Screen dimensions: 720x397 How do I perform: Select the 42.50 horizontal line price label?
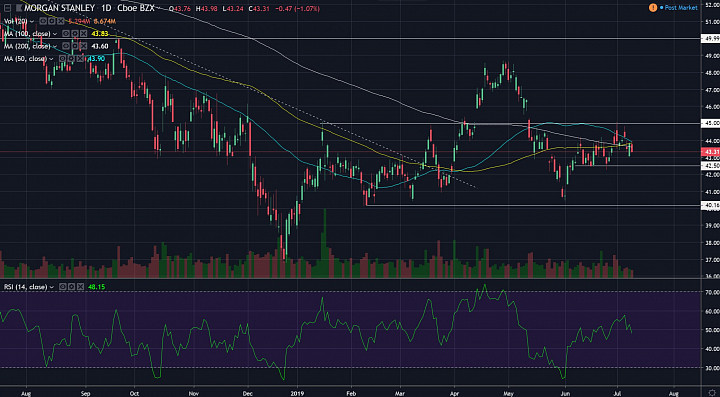711,166
